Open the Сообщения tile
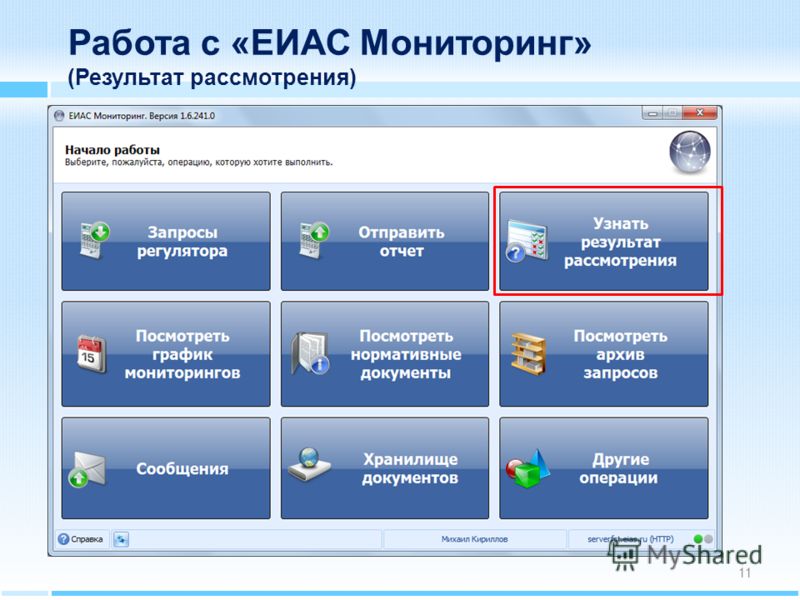Image resolution: width=800 pixels, height=600 pixels. pos(166,468)
